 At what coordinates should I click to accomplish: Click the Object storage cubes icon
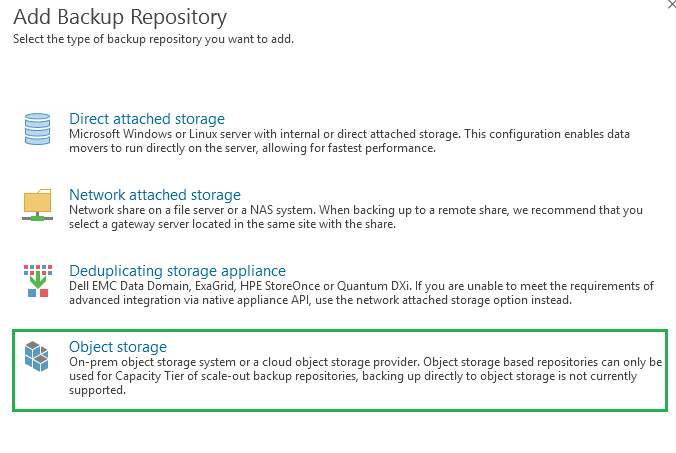(37, 357)
